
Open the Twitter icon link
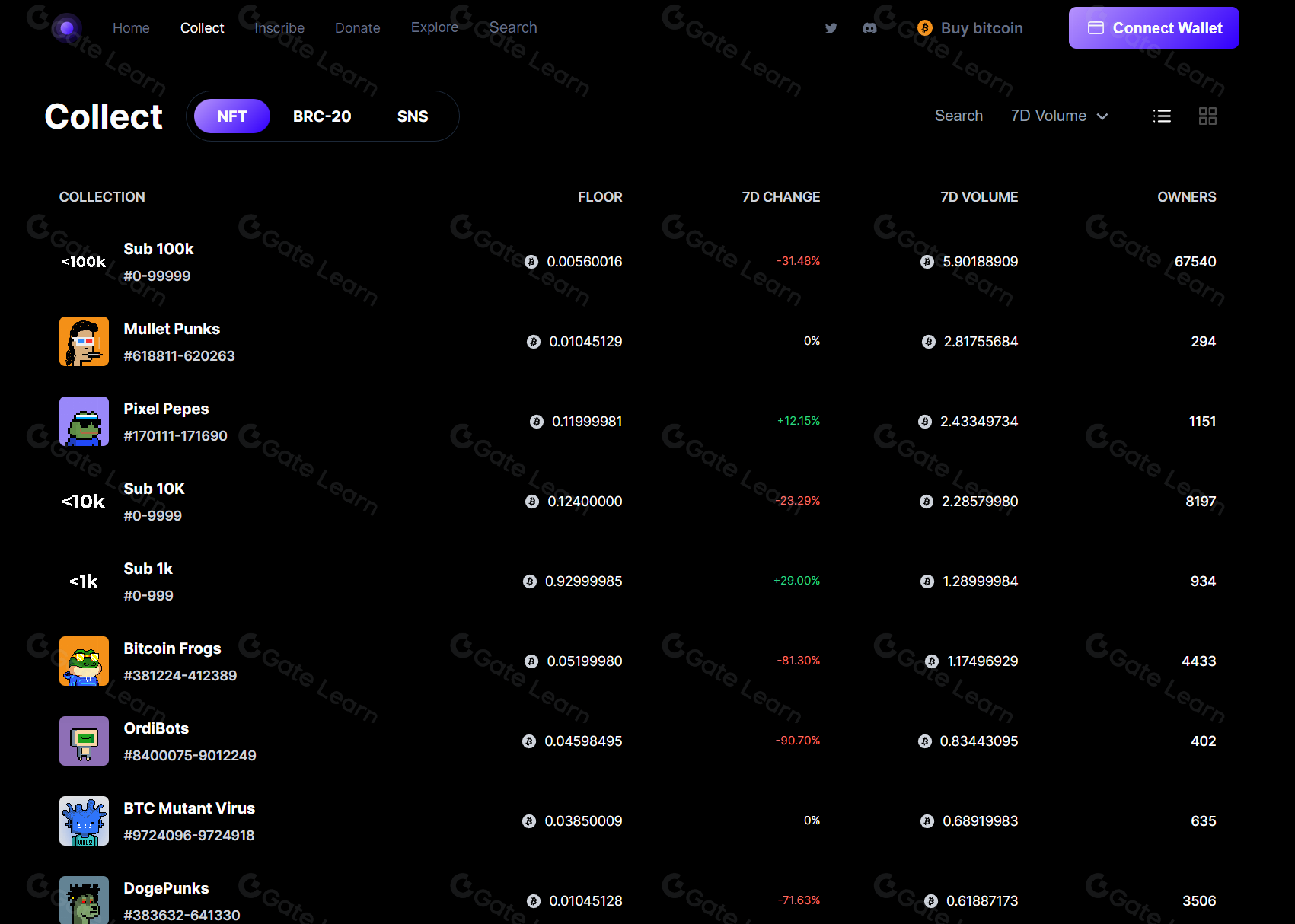[831, 28]
